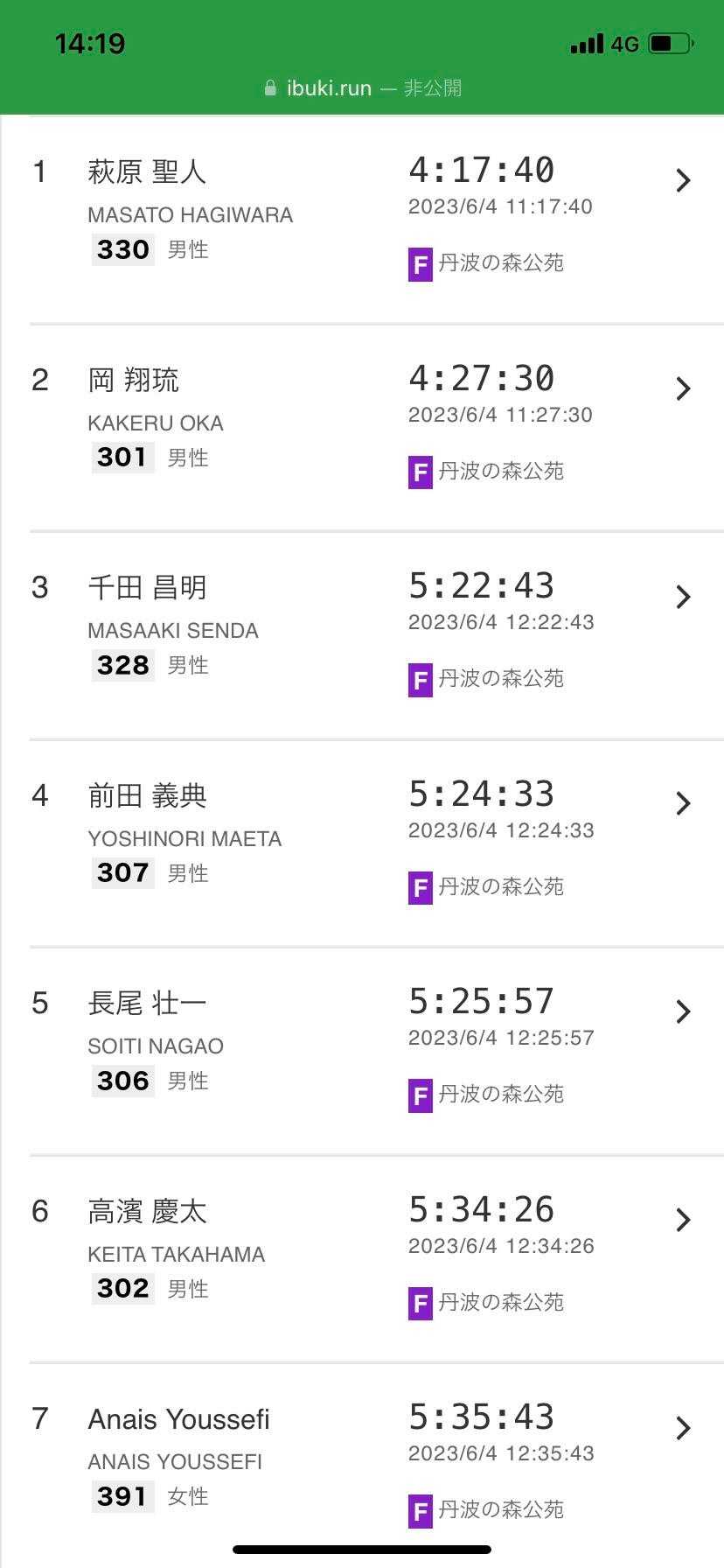Tap the lock icon beside ibuki.run

270,88
